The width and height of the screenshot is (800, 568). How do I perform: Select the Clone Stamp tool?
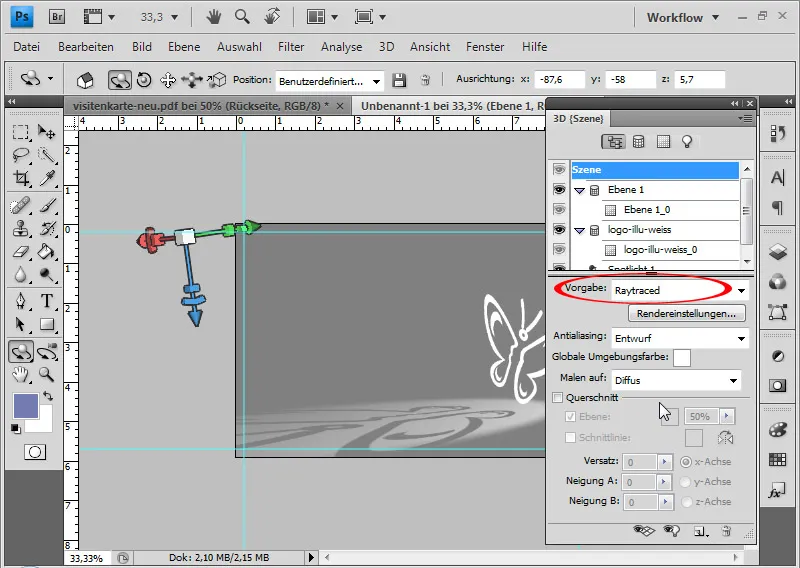coord(21,228)
